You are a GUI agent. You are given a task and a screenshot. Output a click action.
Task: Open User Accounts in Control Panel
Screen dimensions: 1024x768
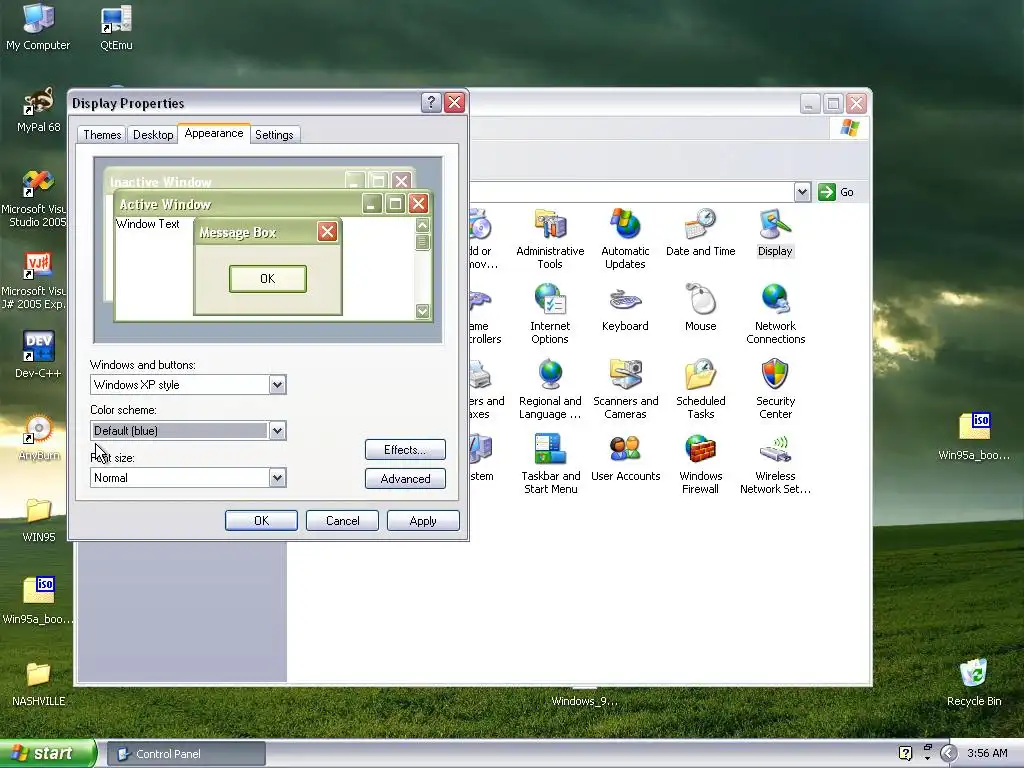625,457
